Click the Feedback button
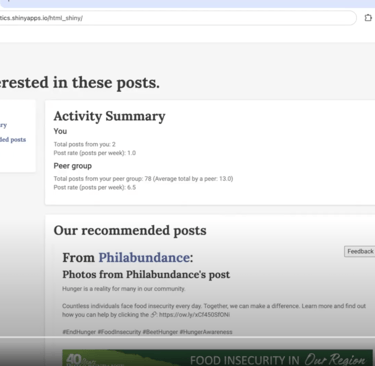 (x=360, y=251)
